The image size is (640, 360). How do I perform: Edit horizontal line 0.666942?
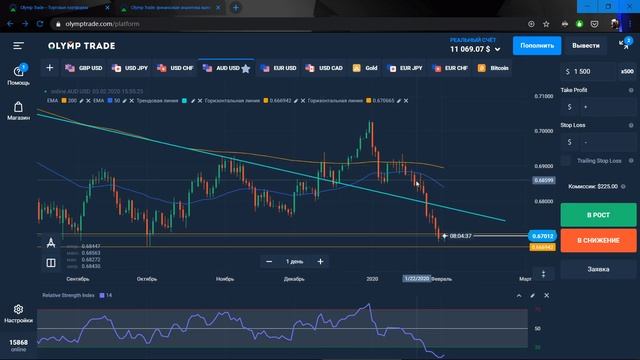coord(296,100)
